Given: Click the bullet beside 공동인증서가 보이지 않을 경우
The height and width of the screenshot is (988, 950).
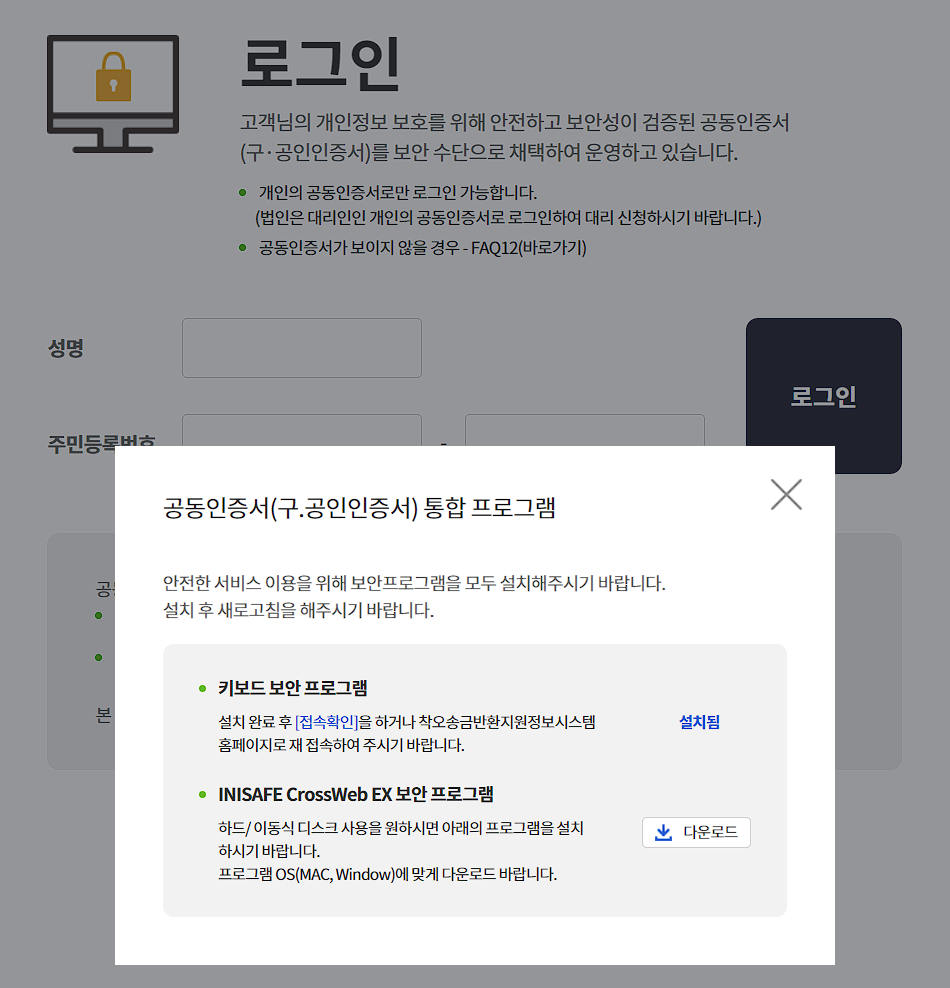Looking at the screenshot, I should [x=242, y=248].
